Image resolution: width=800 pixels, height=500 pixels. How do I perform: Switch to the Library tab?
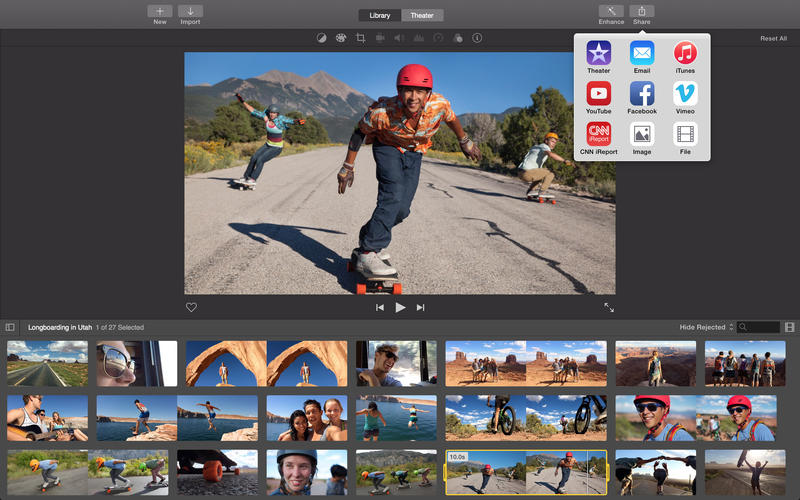[x=379, y=15]
